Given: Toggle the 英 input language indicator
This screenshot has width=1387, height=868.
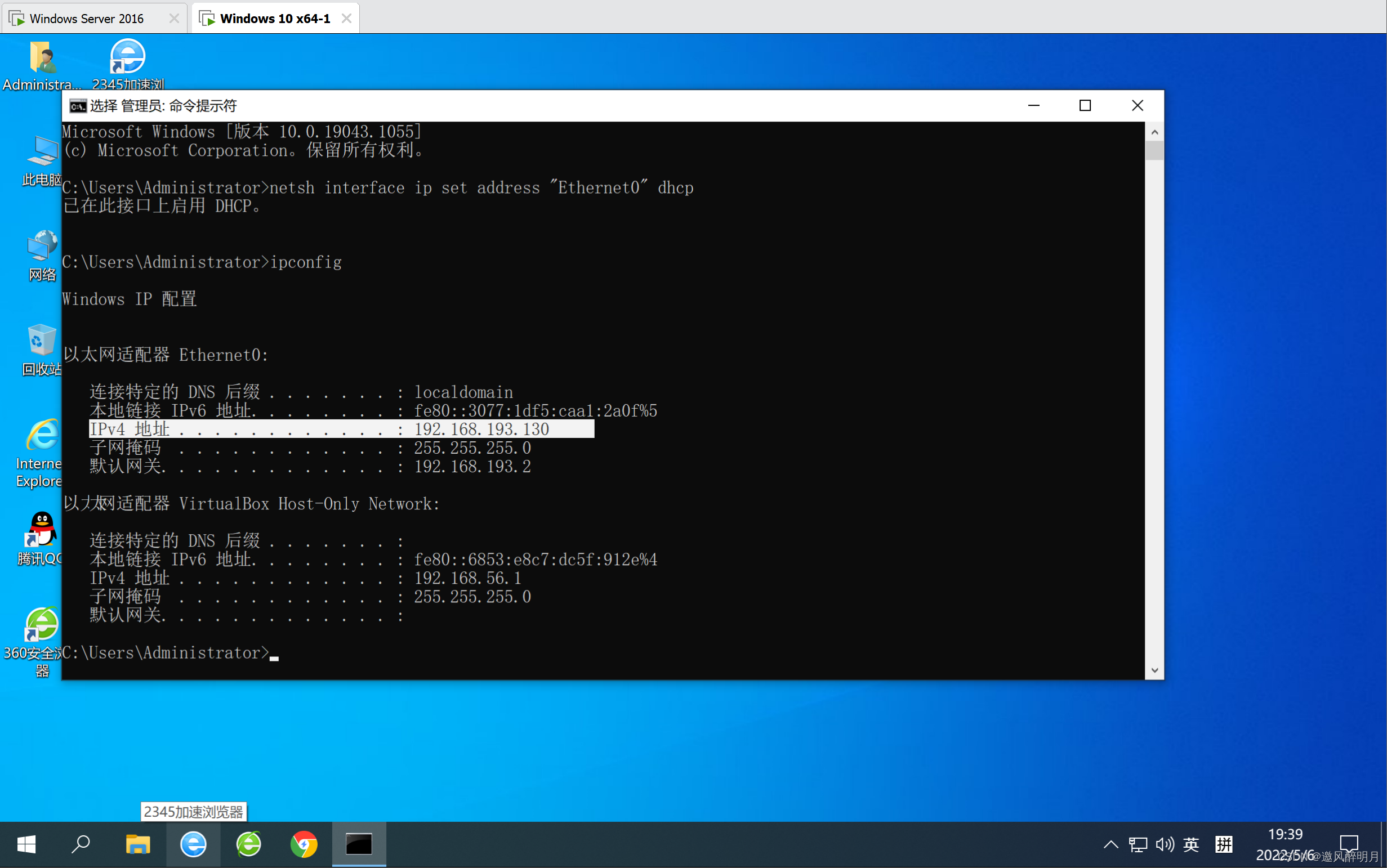Looking at the screenshot, I should [1191, 844].
